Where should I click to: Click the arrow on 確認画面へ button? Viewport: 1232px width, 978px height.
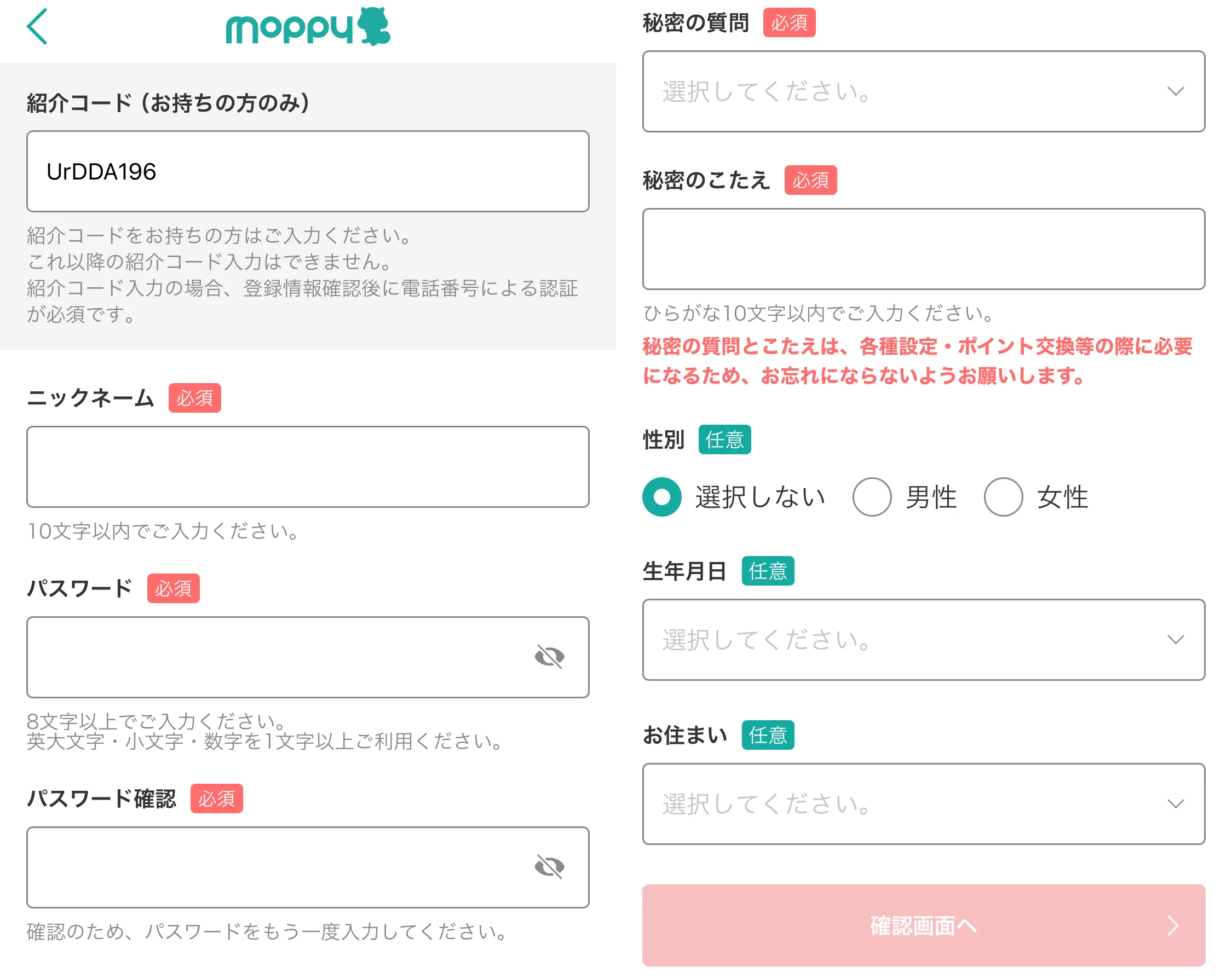click(x=1172, y=925)
